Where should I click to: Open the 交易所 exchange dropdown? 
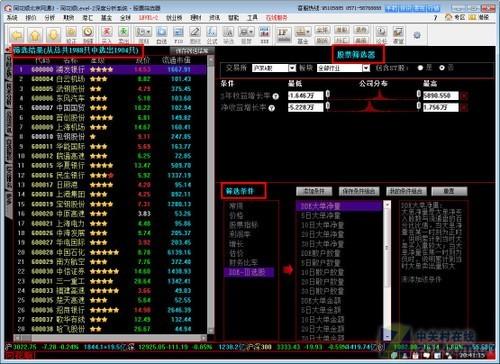[x=292, y=68]
